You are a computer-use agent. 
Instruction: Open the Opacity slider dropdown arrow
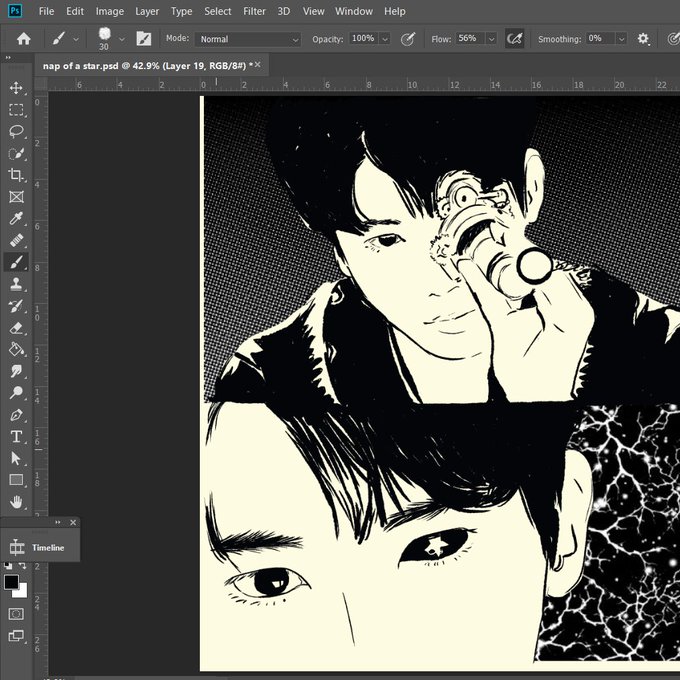pos(385,39)
